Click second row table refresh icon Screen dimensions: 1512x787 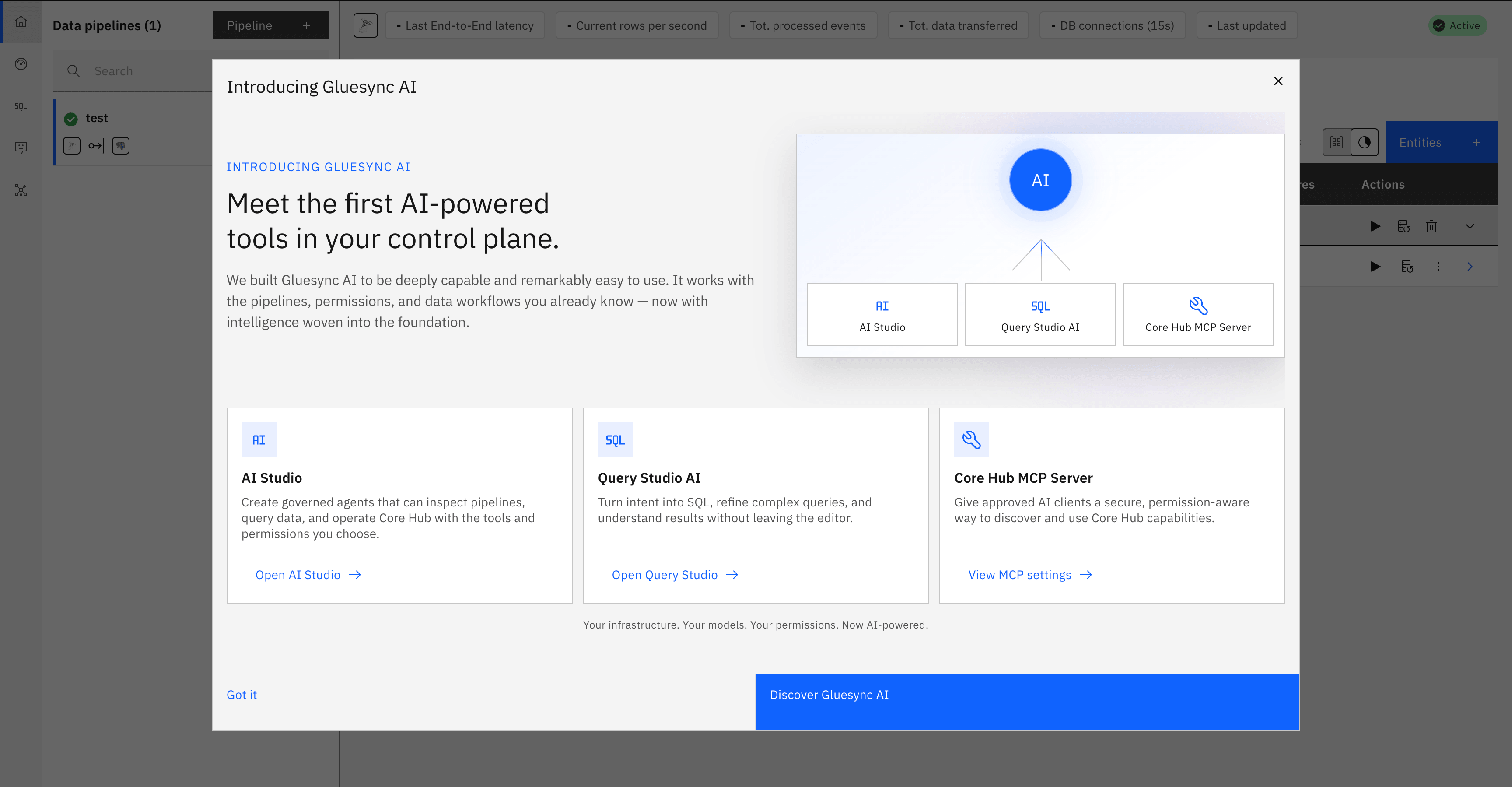point(1407,267)
